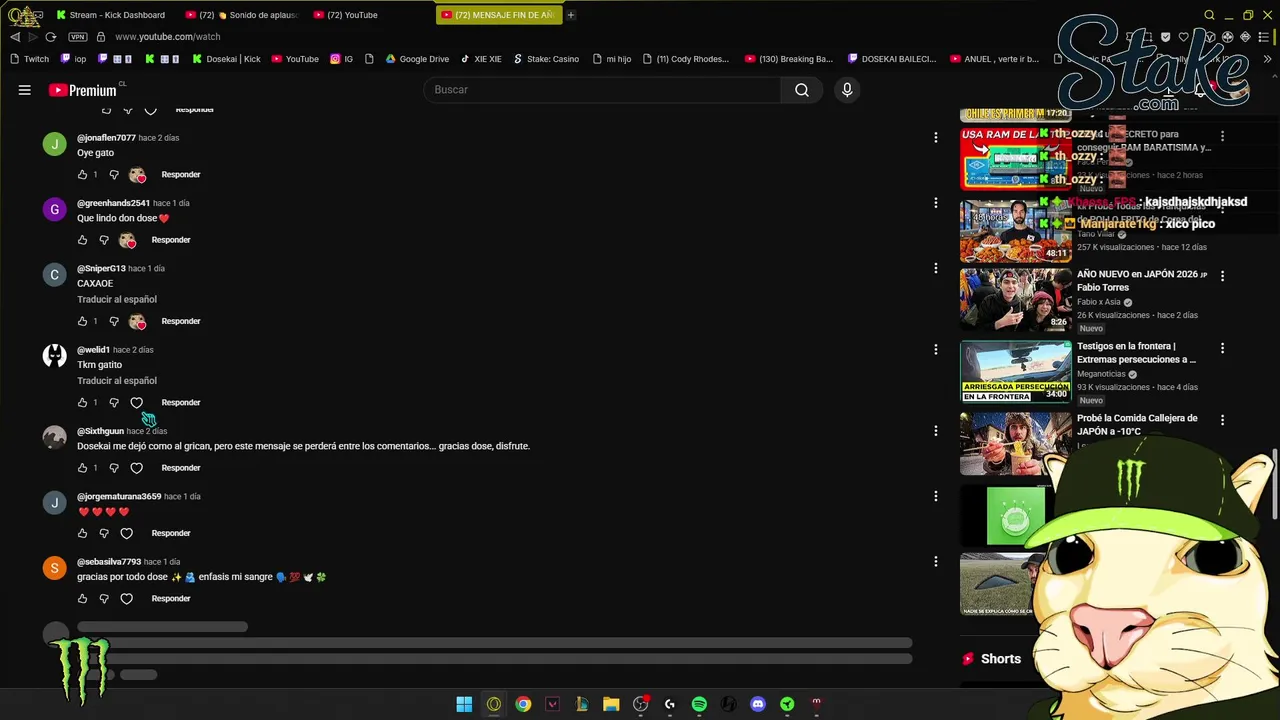The image size is (1280, 720).
Task: Dislike the Tkm gatito comment
Action: click(114, 403)
